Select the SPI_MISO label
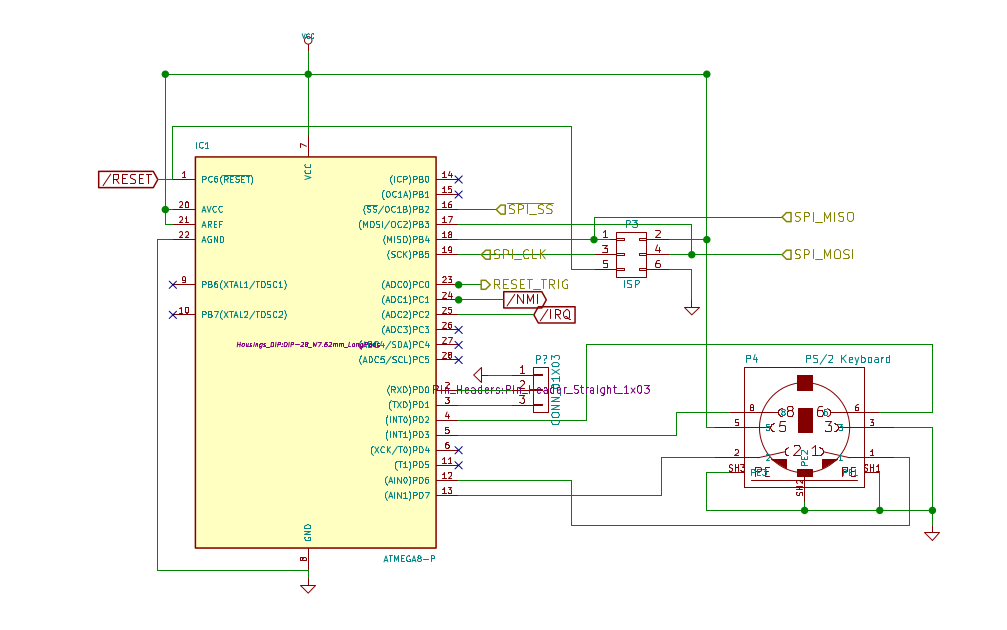The image size is (1007, 630). 818,217
